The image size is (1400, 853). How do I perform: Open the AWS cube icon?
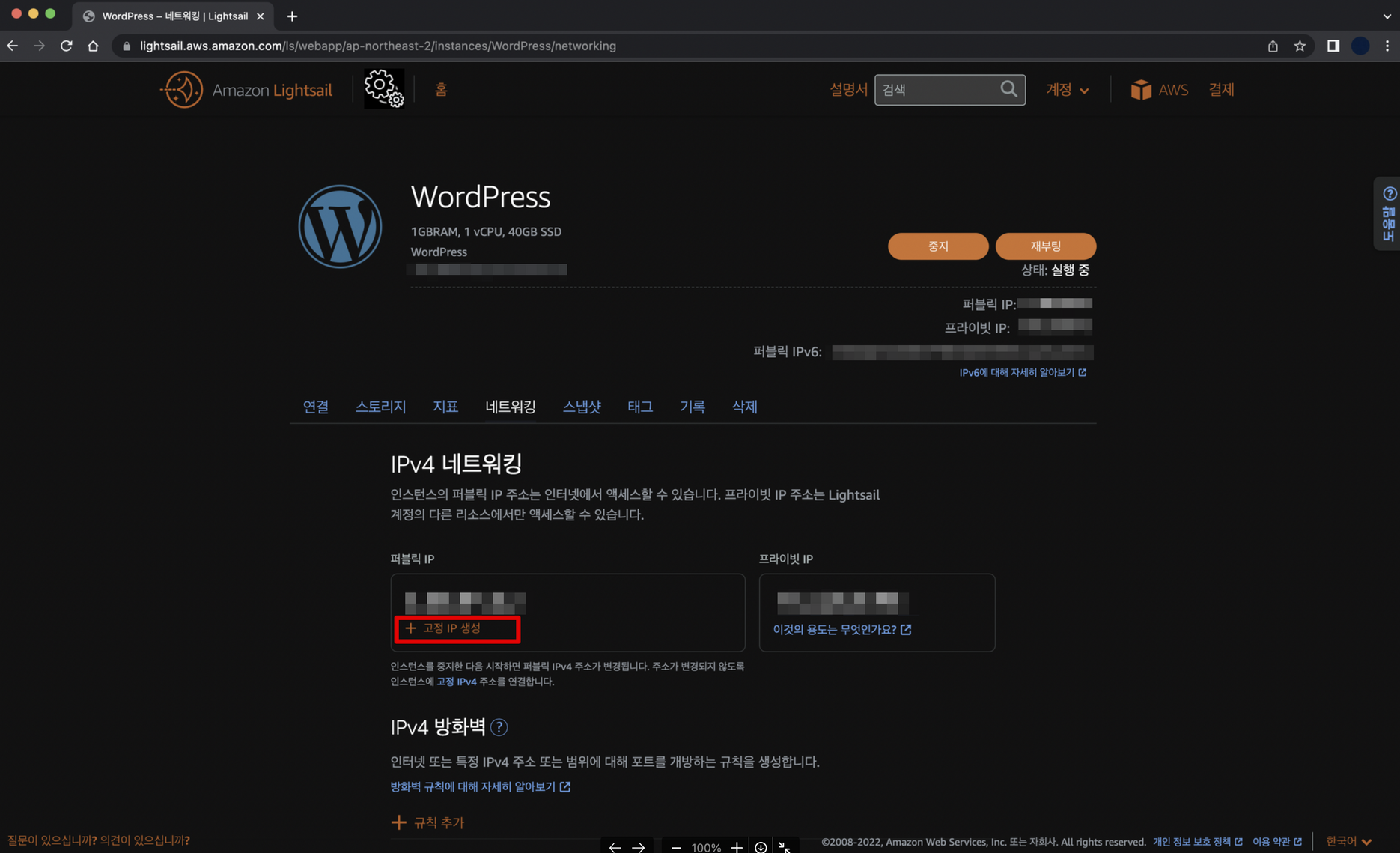[1141, 90]
